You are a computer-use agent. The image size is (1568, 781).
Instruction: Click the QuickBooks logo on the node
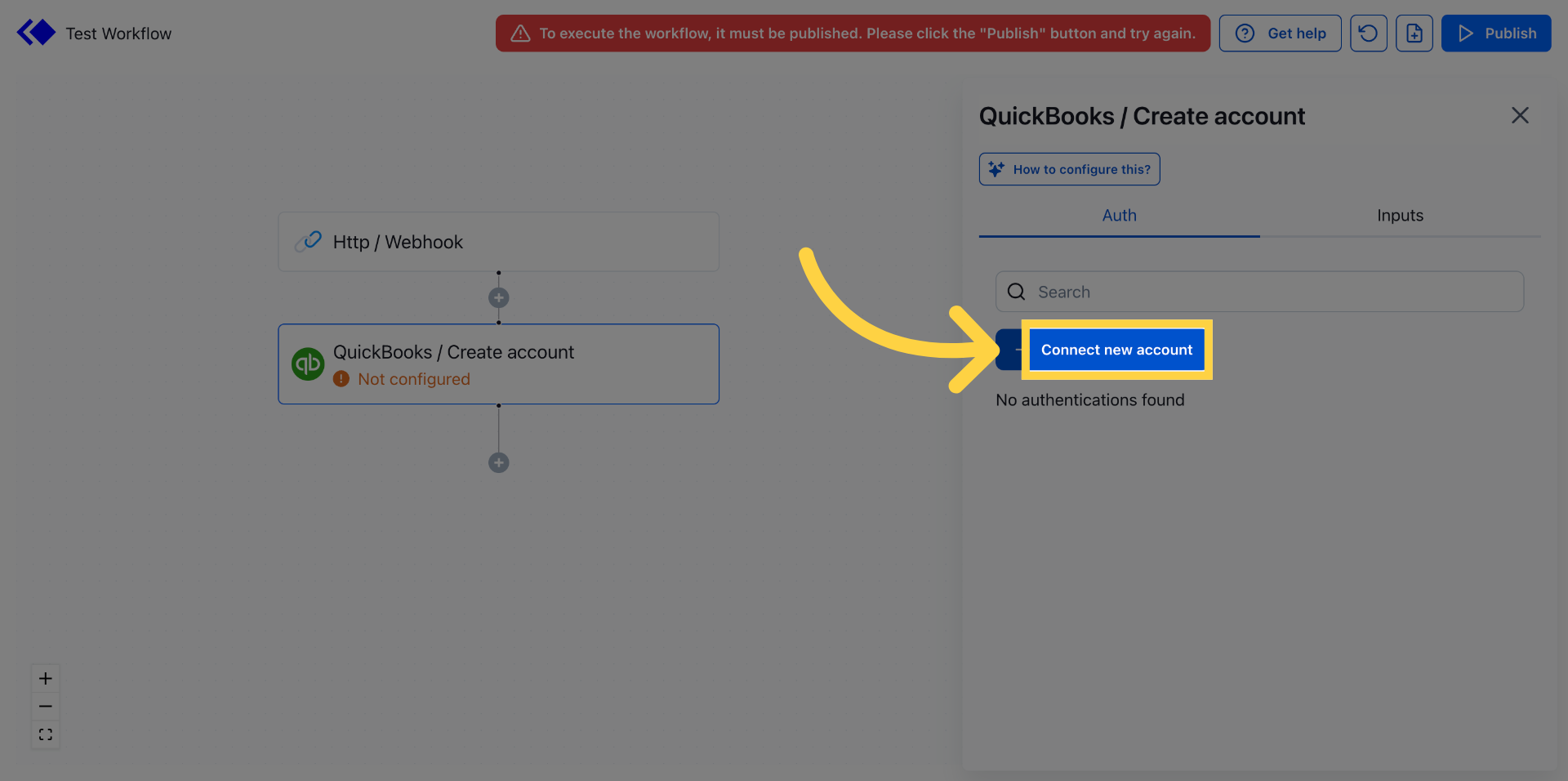[308, 364]
